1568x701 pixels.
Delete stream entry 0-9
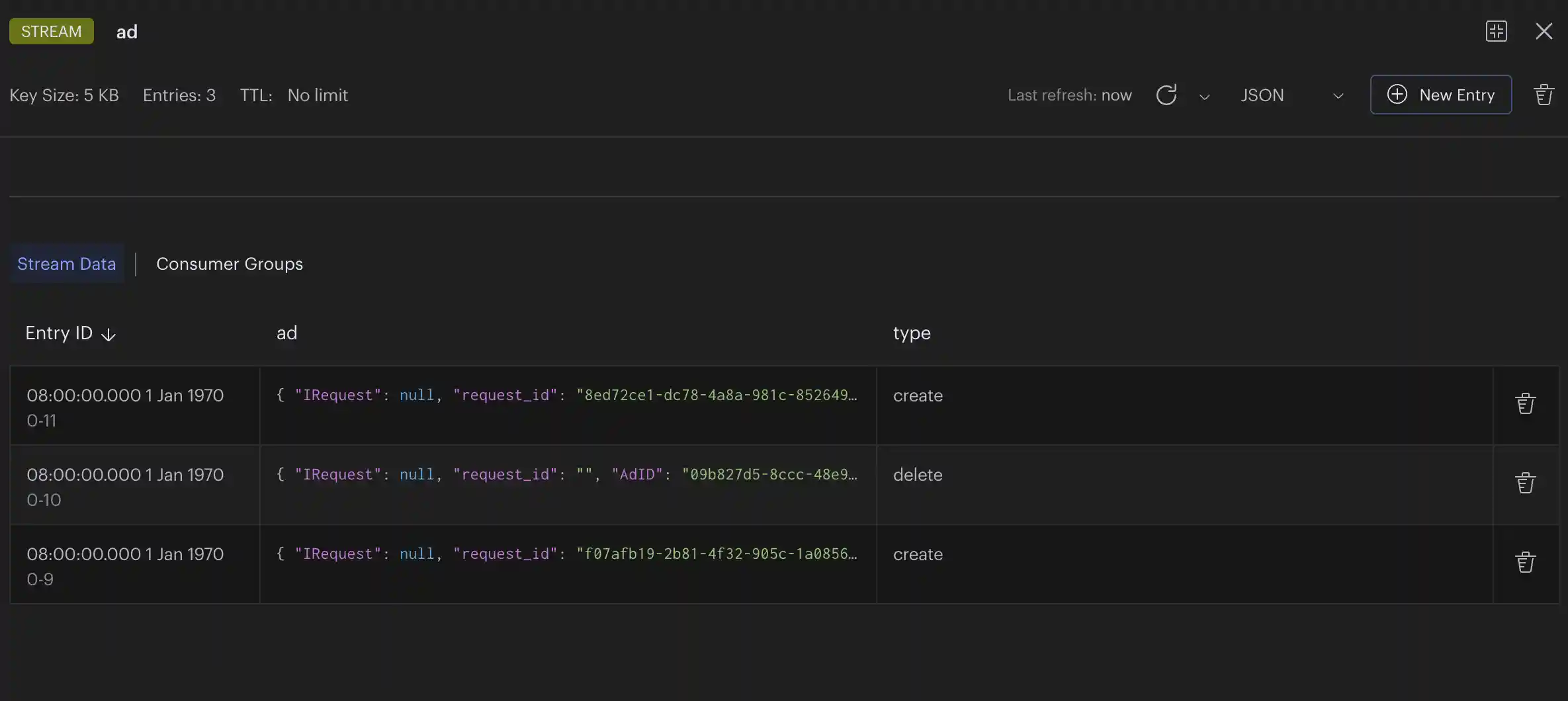tap(1525, 563)
